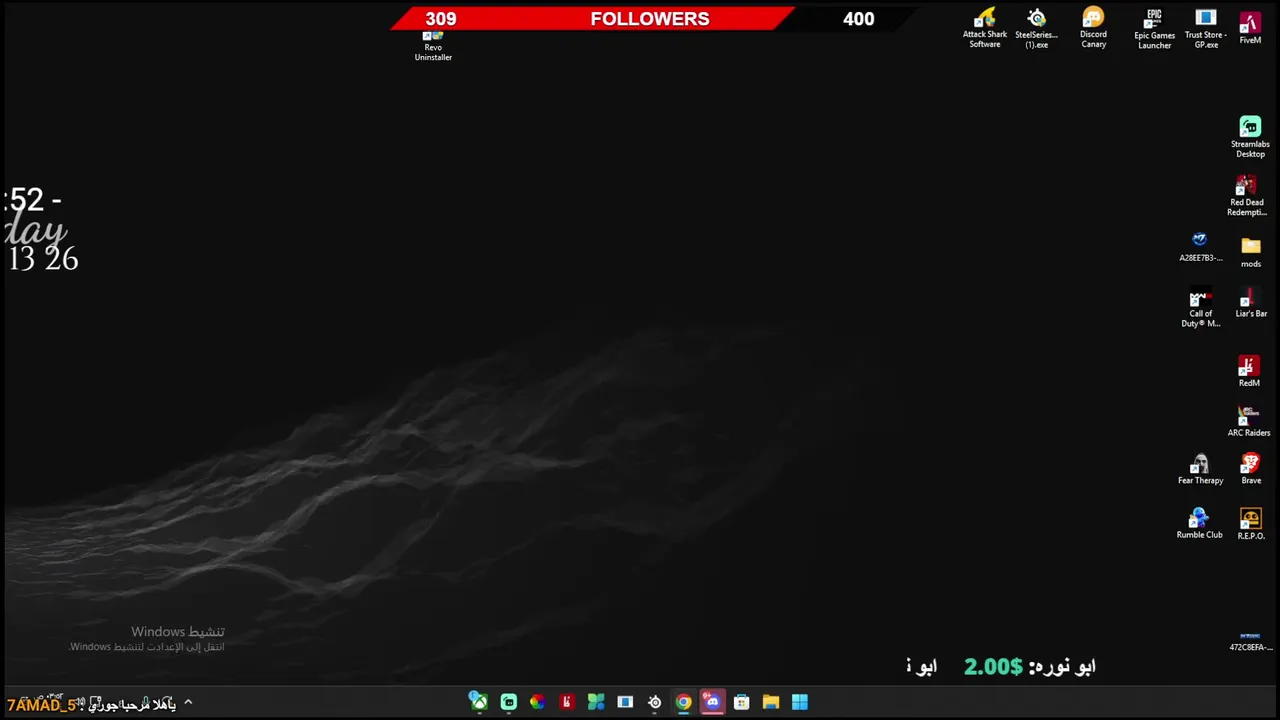The image size is (1280, 720).
Task: Open Discord Canary from the desktop
Action: 1093,28
